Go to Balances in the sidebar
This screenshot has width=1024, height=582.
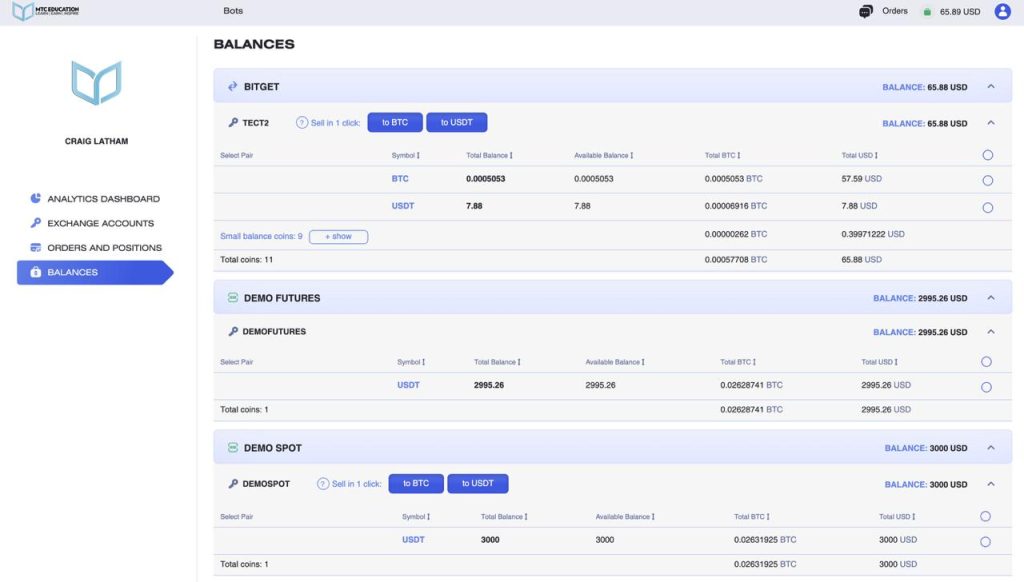pos(72,272)
